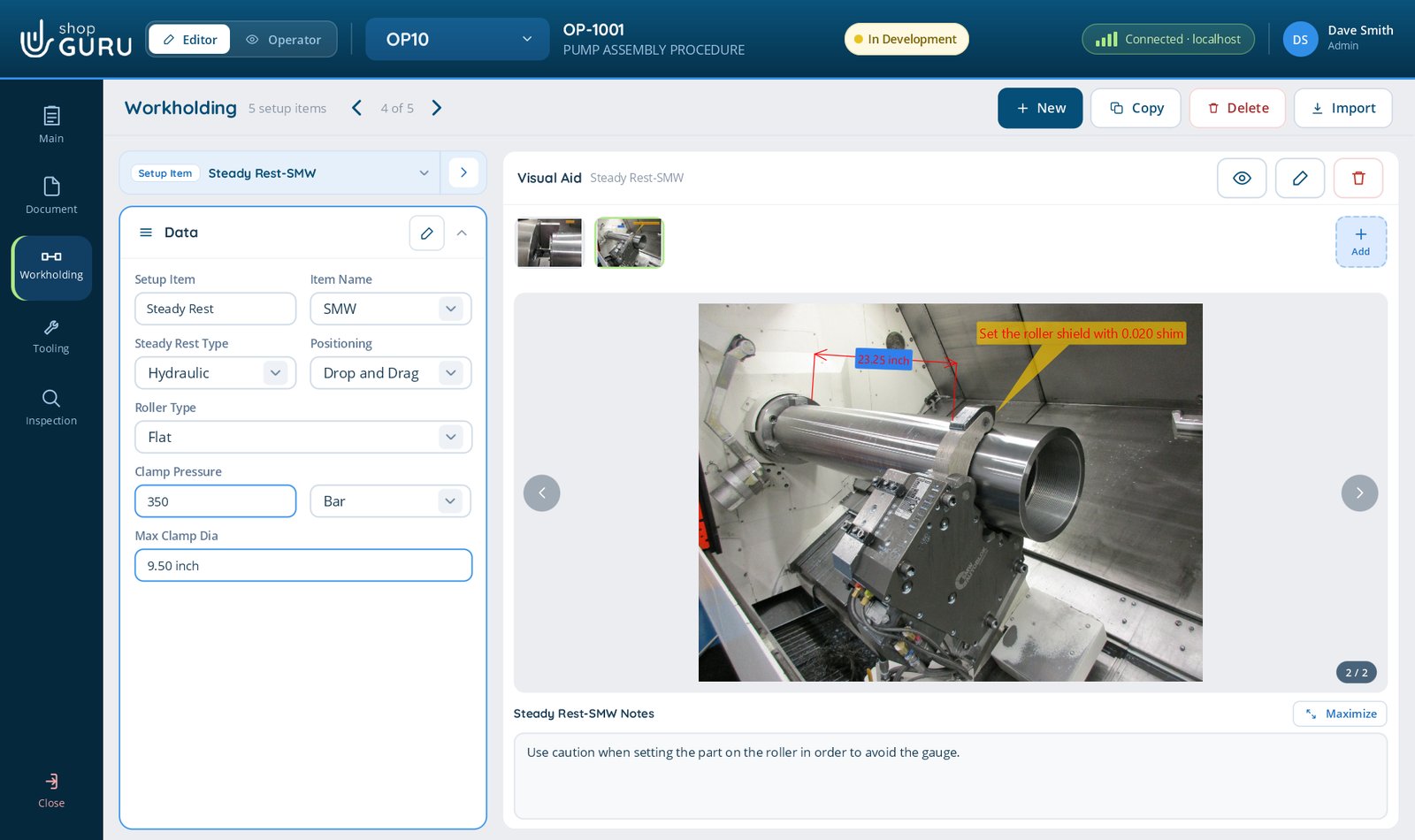Open the Inspection sidebar section
Viewport: 1415px width, 840px height.
pyautogui.click(x=51, y=407)
